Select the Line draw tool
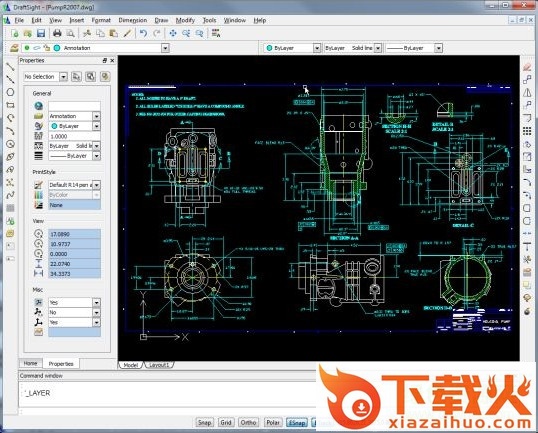This screenshot has height=433, width=538. point(10,67)
